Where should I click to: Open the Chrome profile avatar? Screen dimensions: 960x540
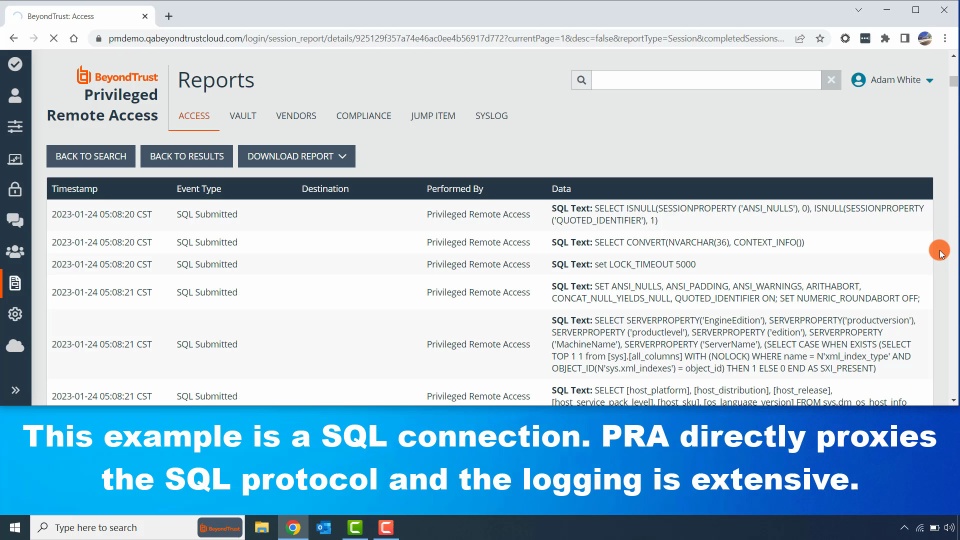pos(925,39)
